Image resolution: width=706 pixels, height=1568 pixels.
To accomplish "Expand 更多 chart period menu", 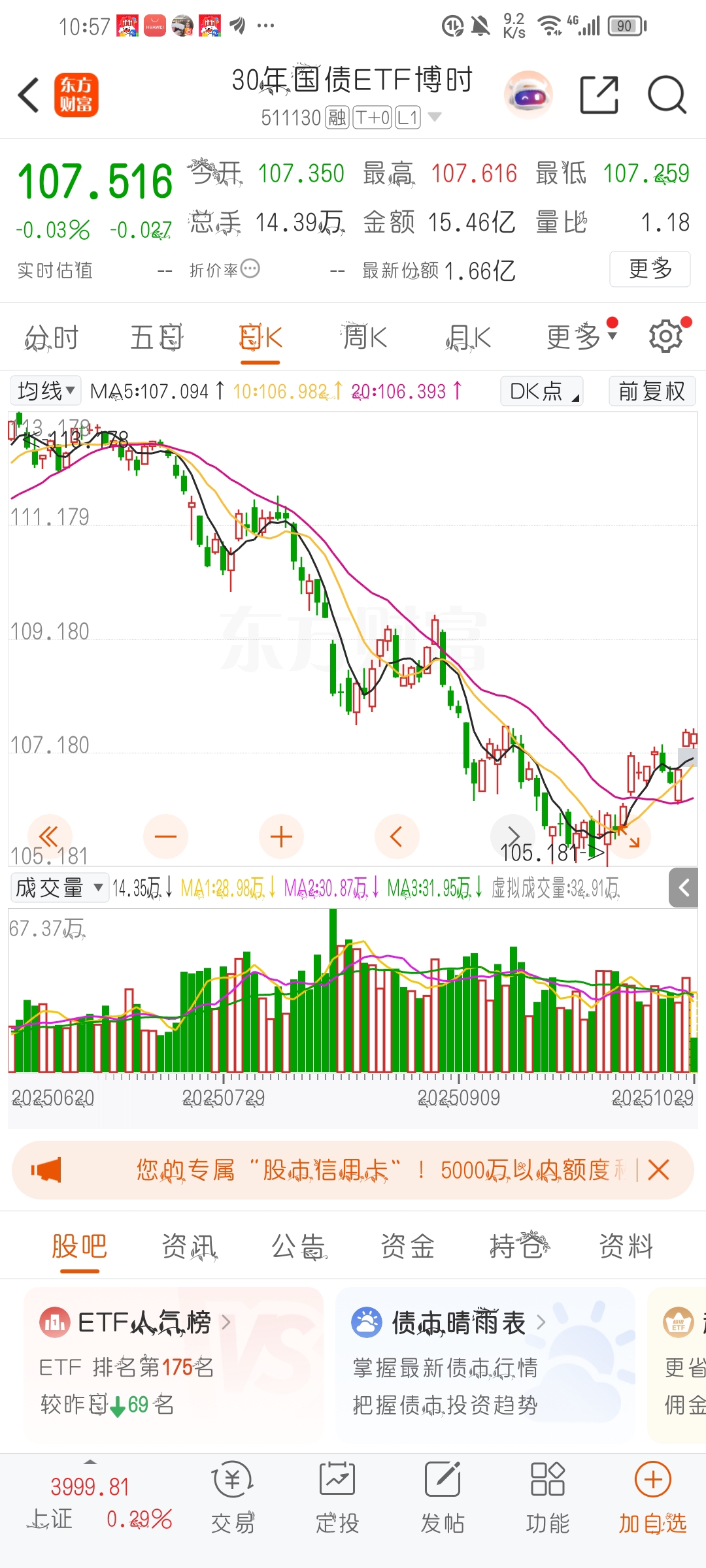I will tap(582, 337).
